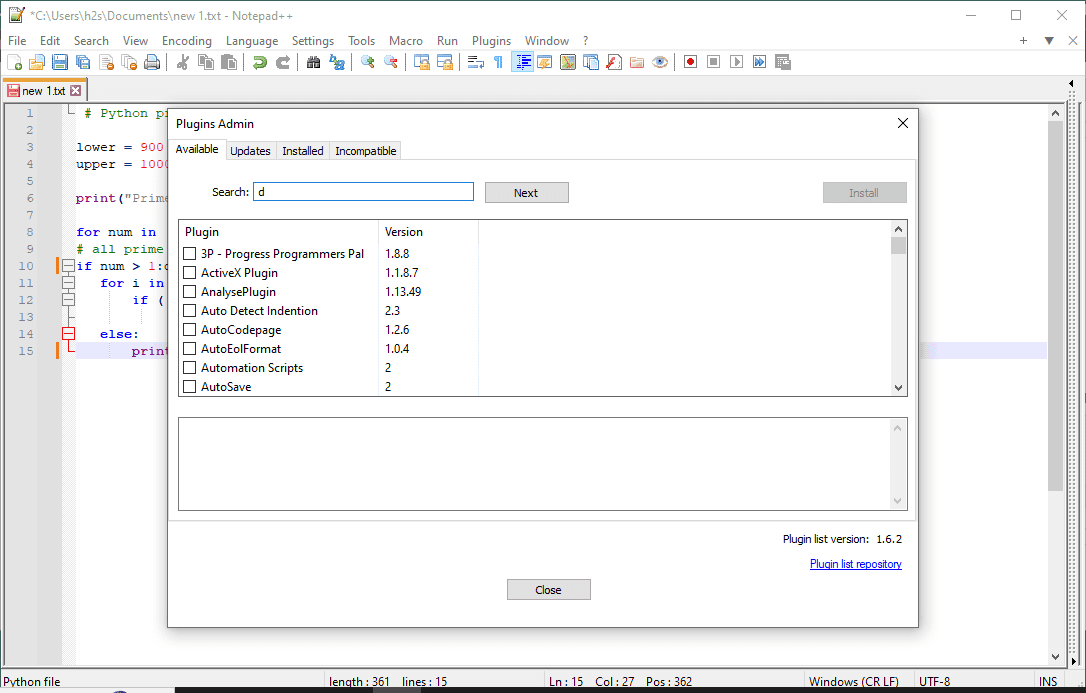The width and height of the screenshot is (1086, 693).
Task: Click the Version column header
Action: 428,232
